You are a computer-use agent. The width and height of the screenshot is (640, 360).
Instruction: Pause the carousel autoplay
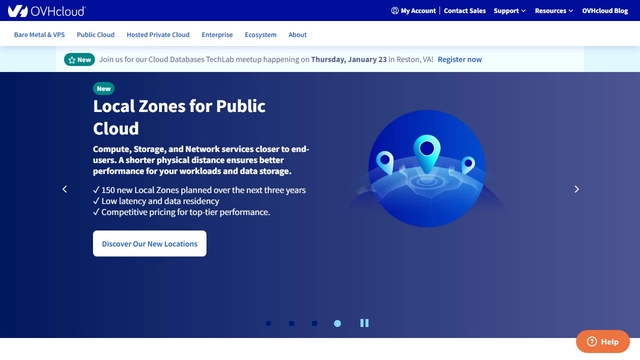point(364,323)
